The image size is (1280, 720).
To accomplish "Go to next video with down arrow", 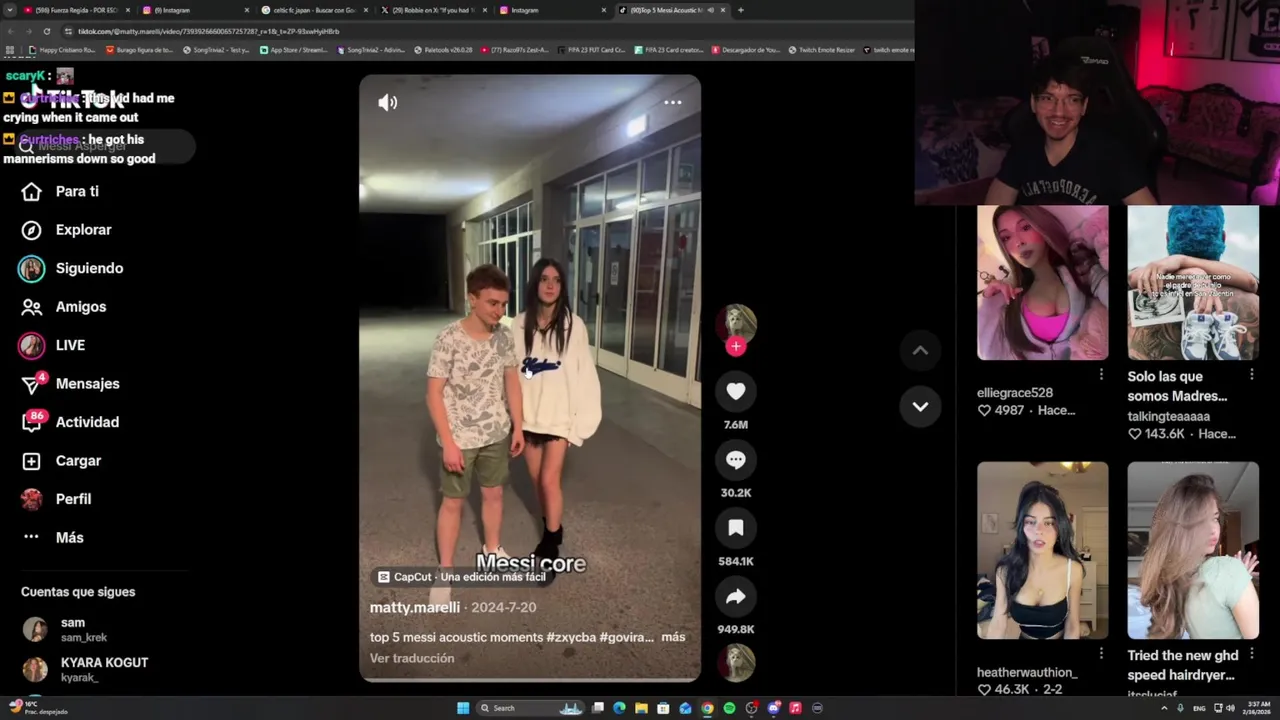I will click(920, 407).
